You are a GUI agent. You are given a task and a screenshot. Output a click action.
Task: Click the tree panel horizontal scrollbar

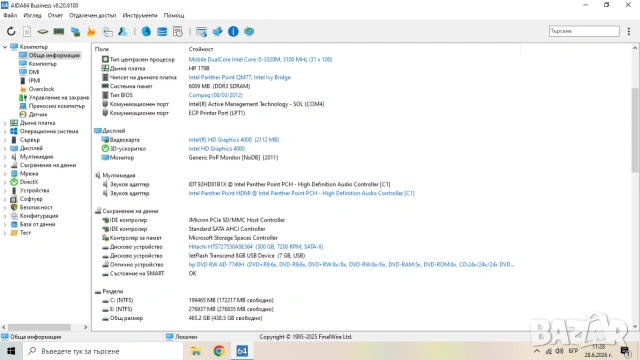tap(40, 327)
